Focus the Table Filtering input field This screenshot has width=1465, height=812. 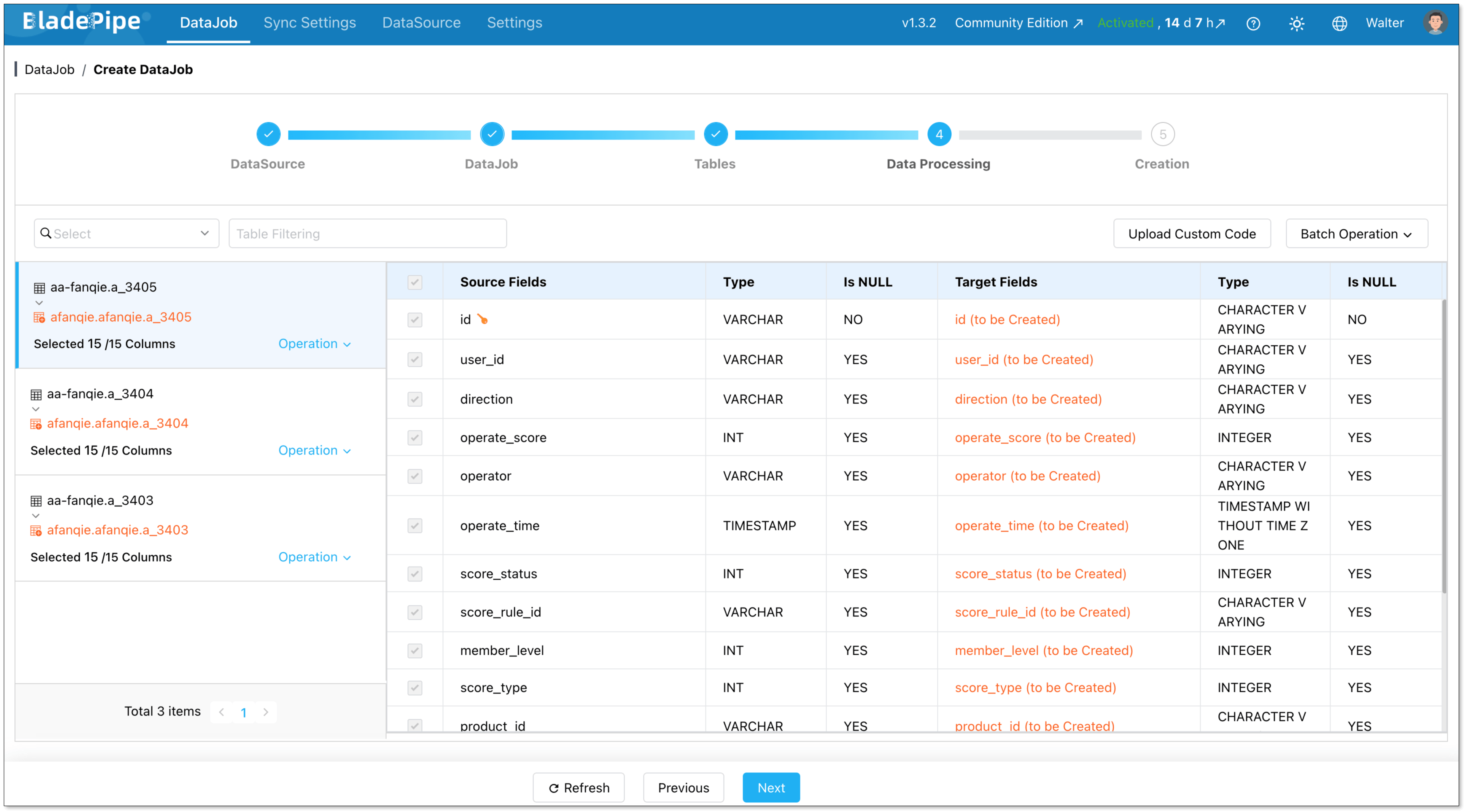[x=367, y=234]
